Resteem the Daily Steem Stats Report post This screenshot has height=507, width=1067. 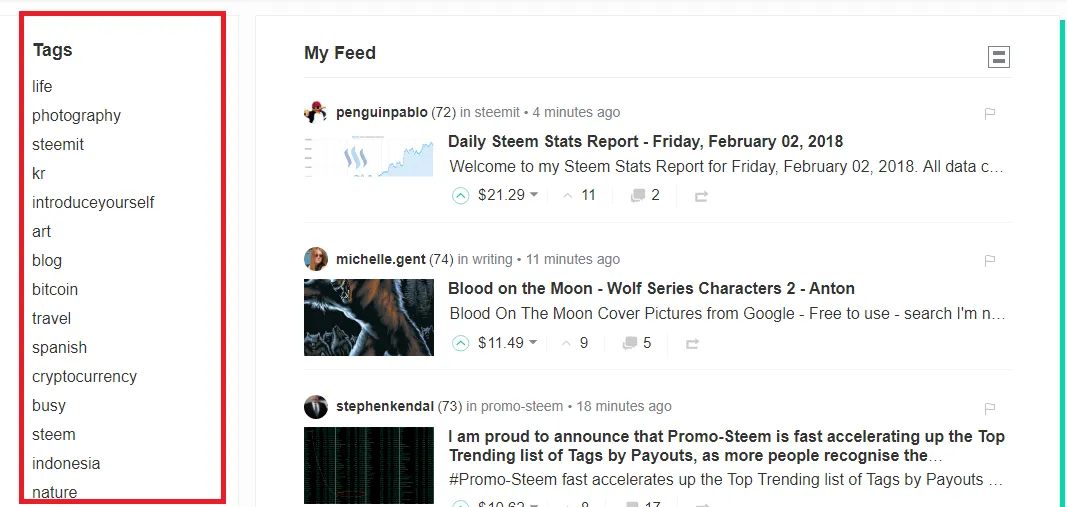coord(701,196)
